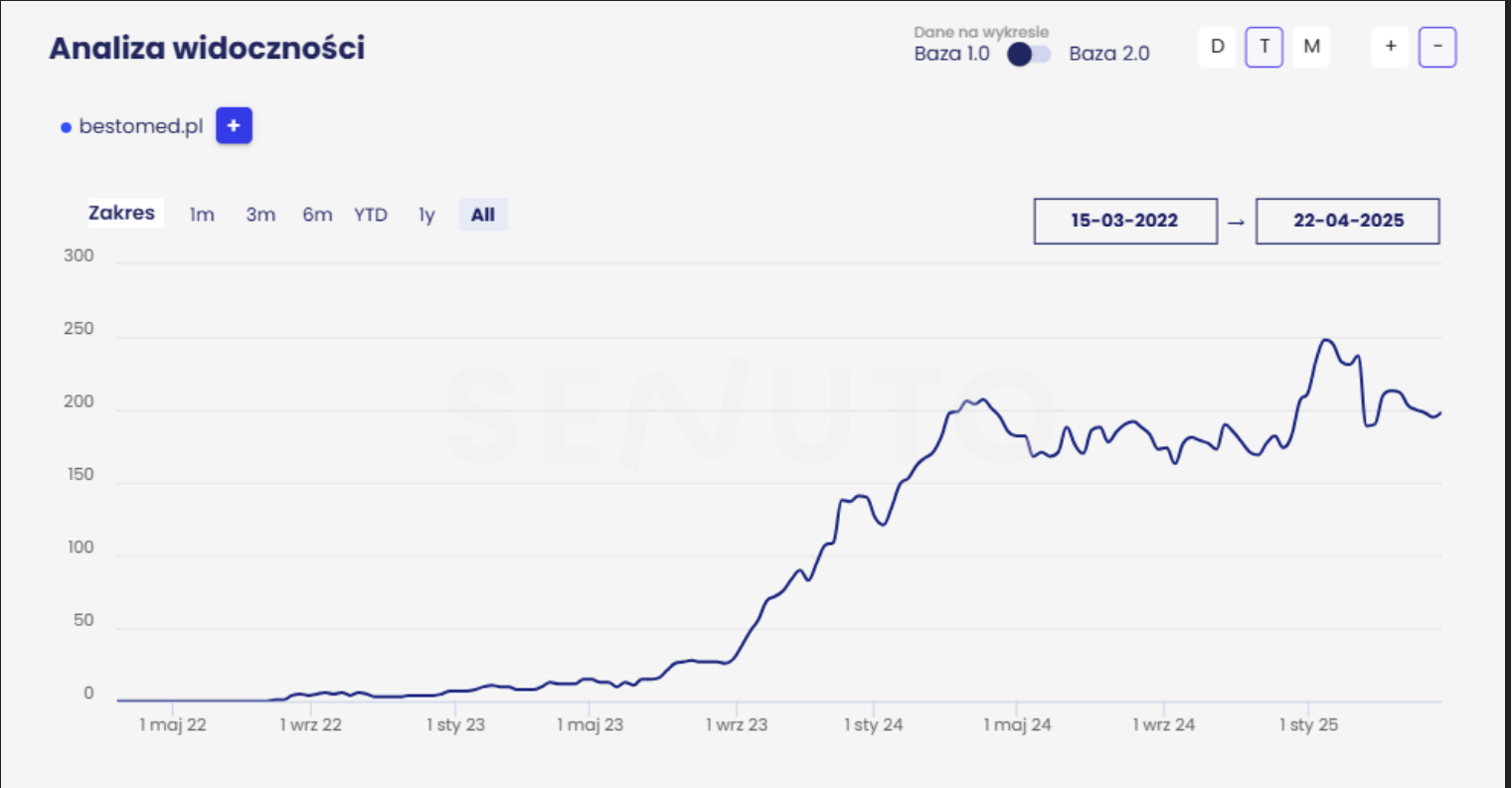Toggle the Baza 1.0 / Baza 2.0 switch
1512x788 pixels.
[1029, 54]
